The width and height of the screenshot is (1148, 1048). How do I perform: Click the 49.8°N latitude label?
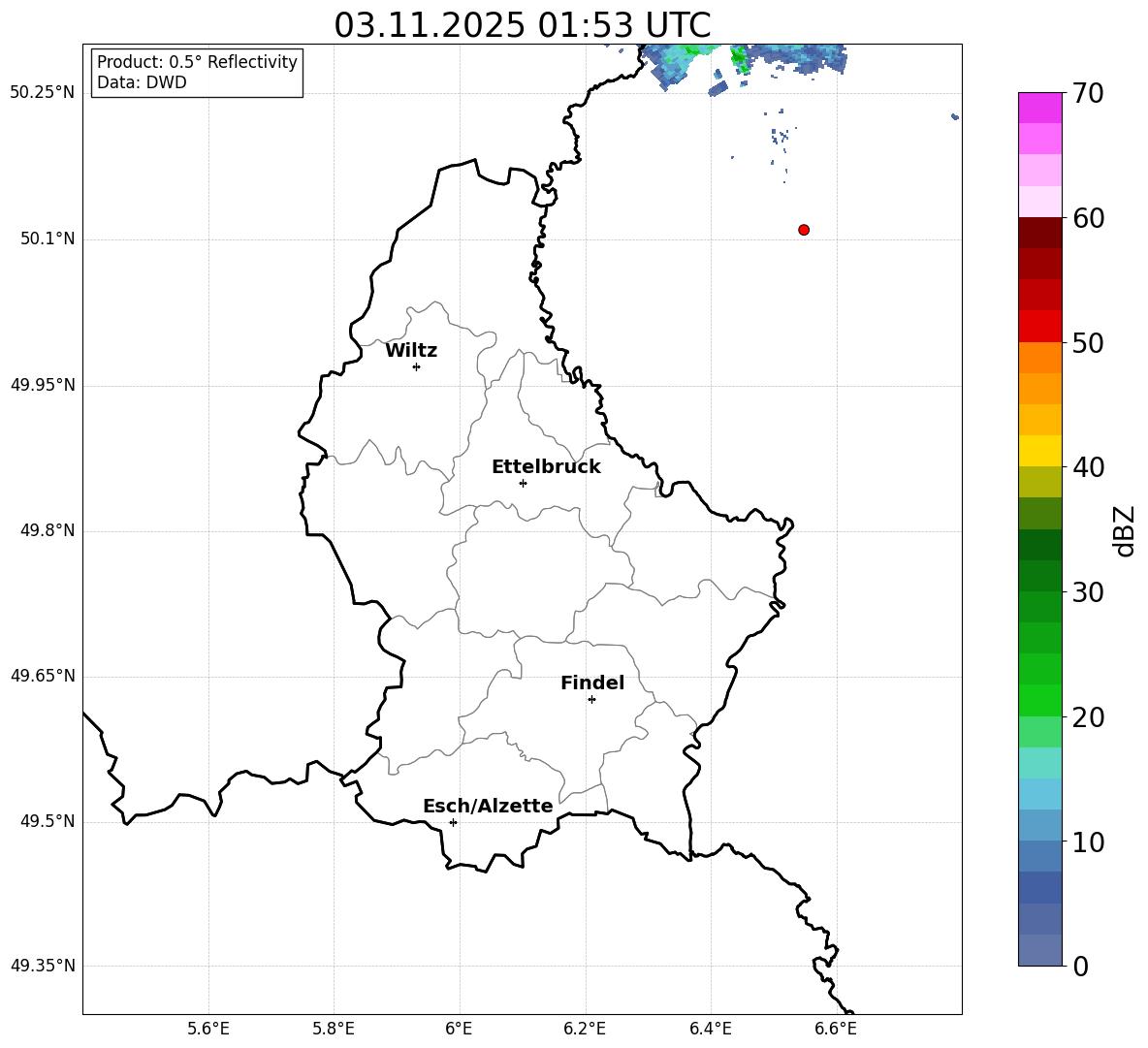coord(48,530)
